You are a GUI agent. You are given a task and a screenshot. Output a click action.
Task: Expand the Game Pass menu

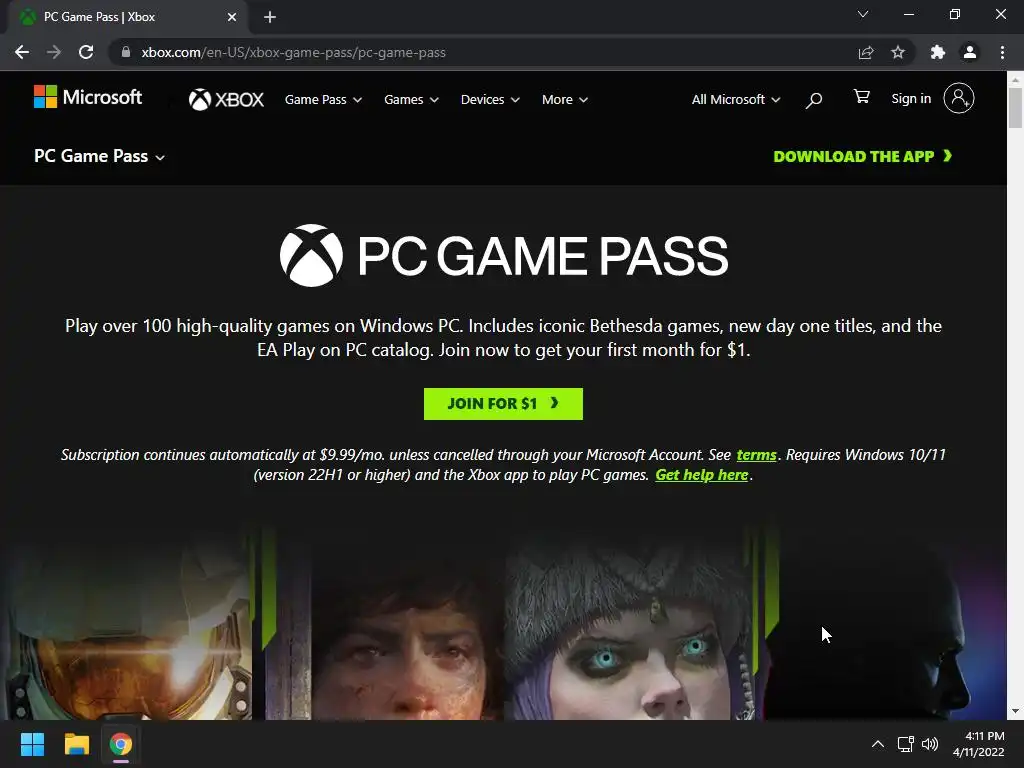click(x=323, y=99)
